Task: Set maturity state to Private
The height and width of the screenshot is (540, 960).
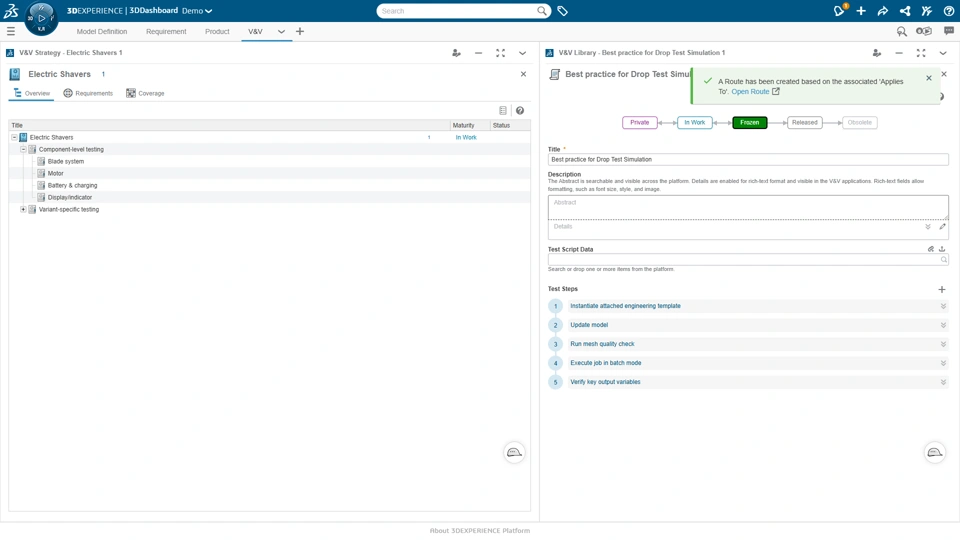Action: pos(640,122)
